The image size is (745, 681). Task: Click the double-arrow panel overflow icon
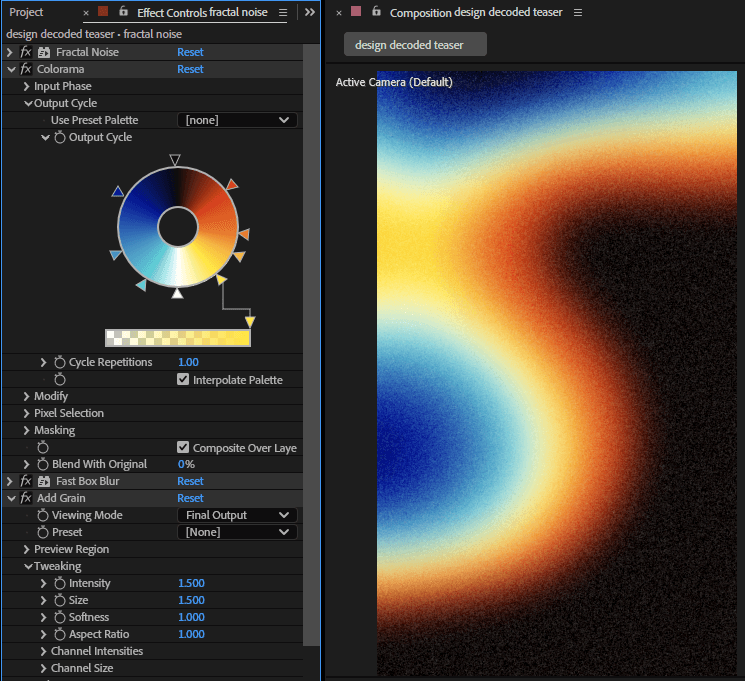pos(310,12)
